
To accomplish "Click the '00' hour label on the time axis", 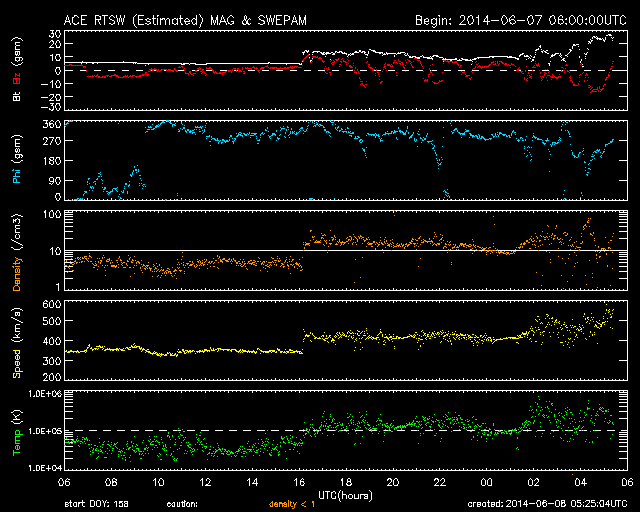I will [487, 483].
